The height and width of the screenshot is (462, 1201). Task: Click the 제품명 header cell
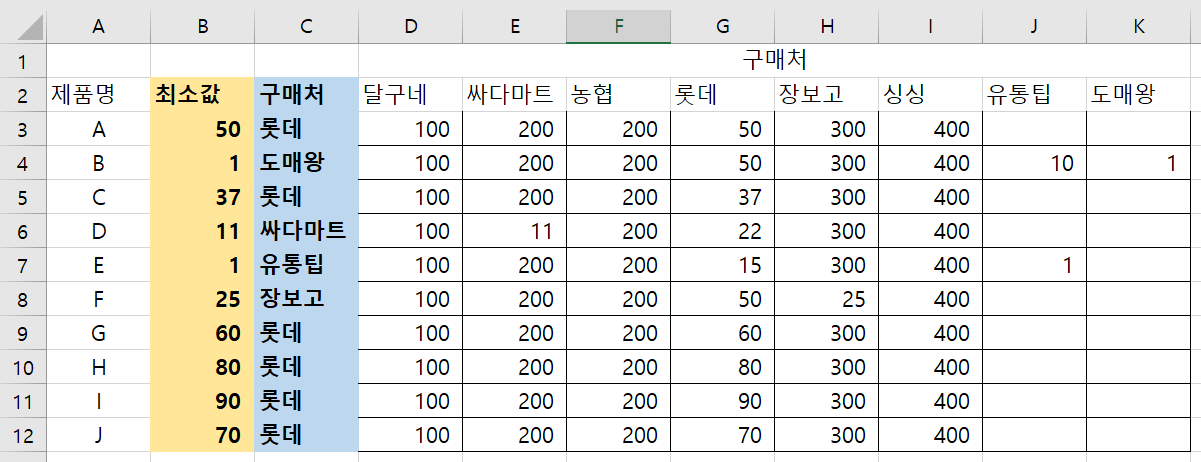pos(98,95)
